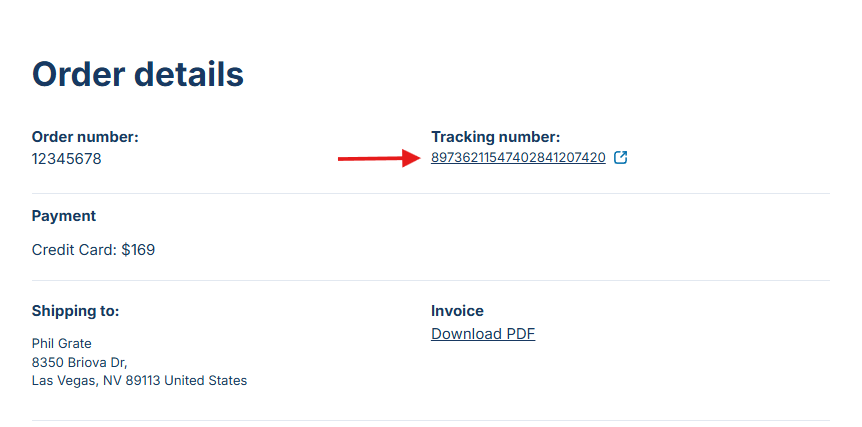Click the $169 payment amount

point(138,250)
